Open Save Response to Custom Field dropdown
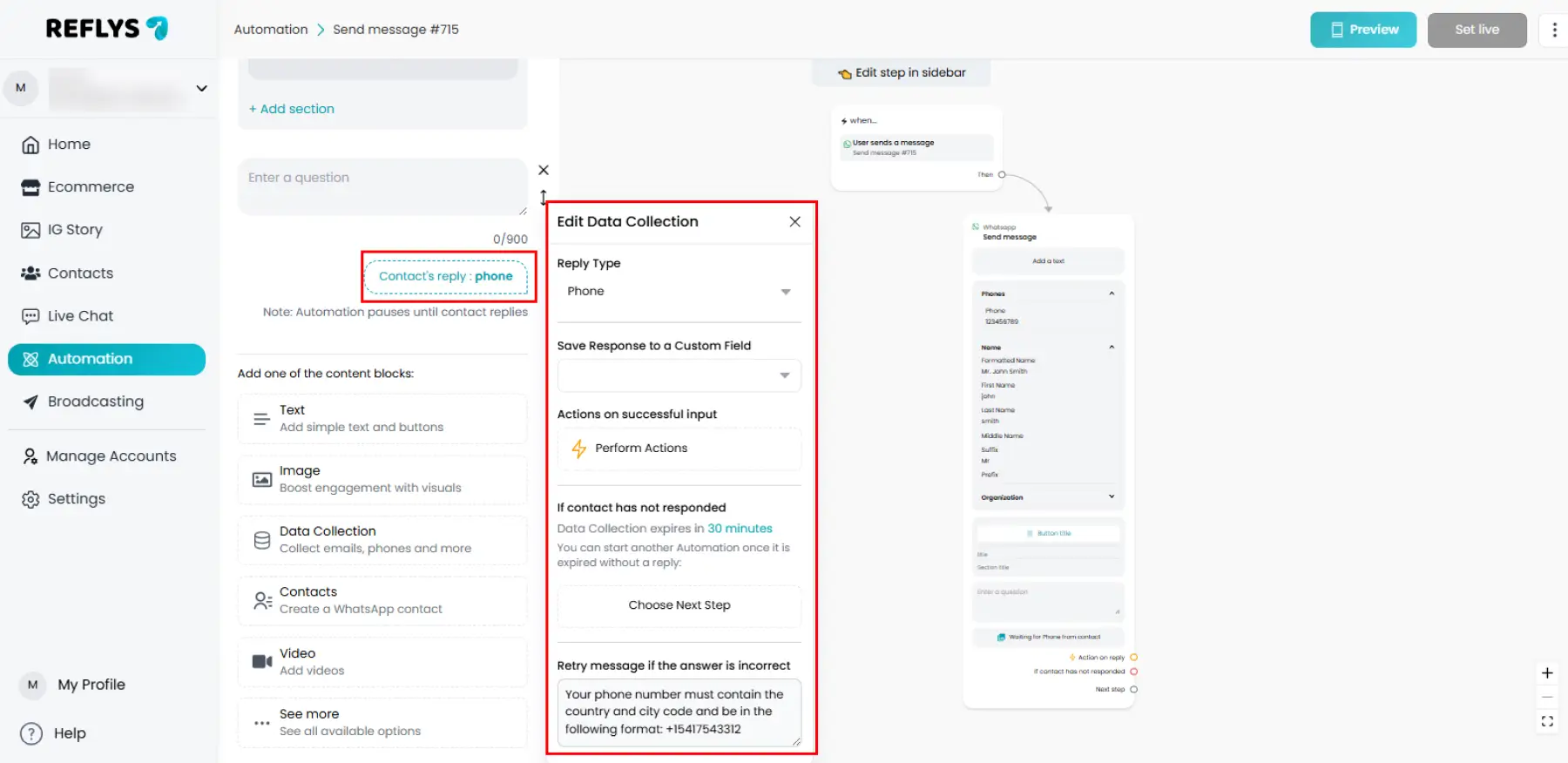The width and height of the screenshot is (1568, 763). tap(679, 375)
